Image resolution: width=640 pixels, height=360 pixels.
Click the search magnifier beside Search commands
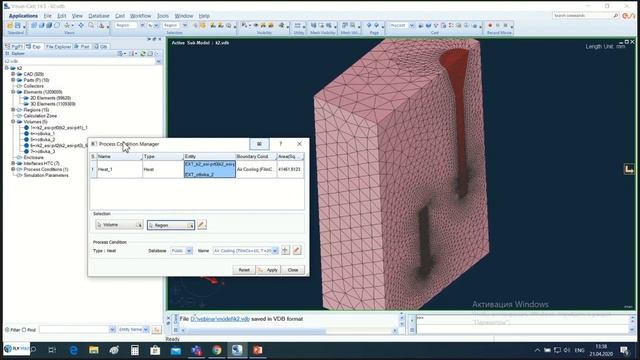click(x=616, y=16)
